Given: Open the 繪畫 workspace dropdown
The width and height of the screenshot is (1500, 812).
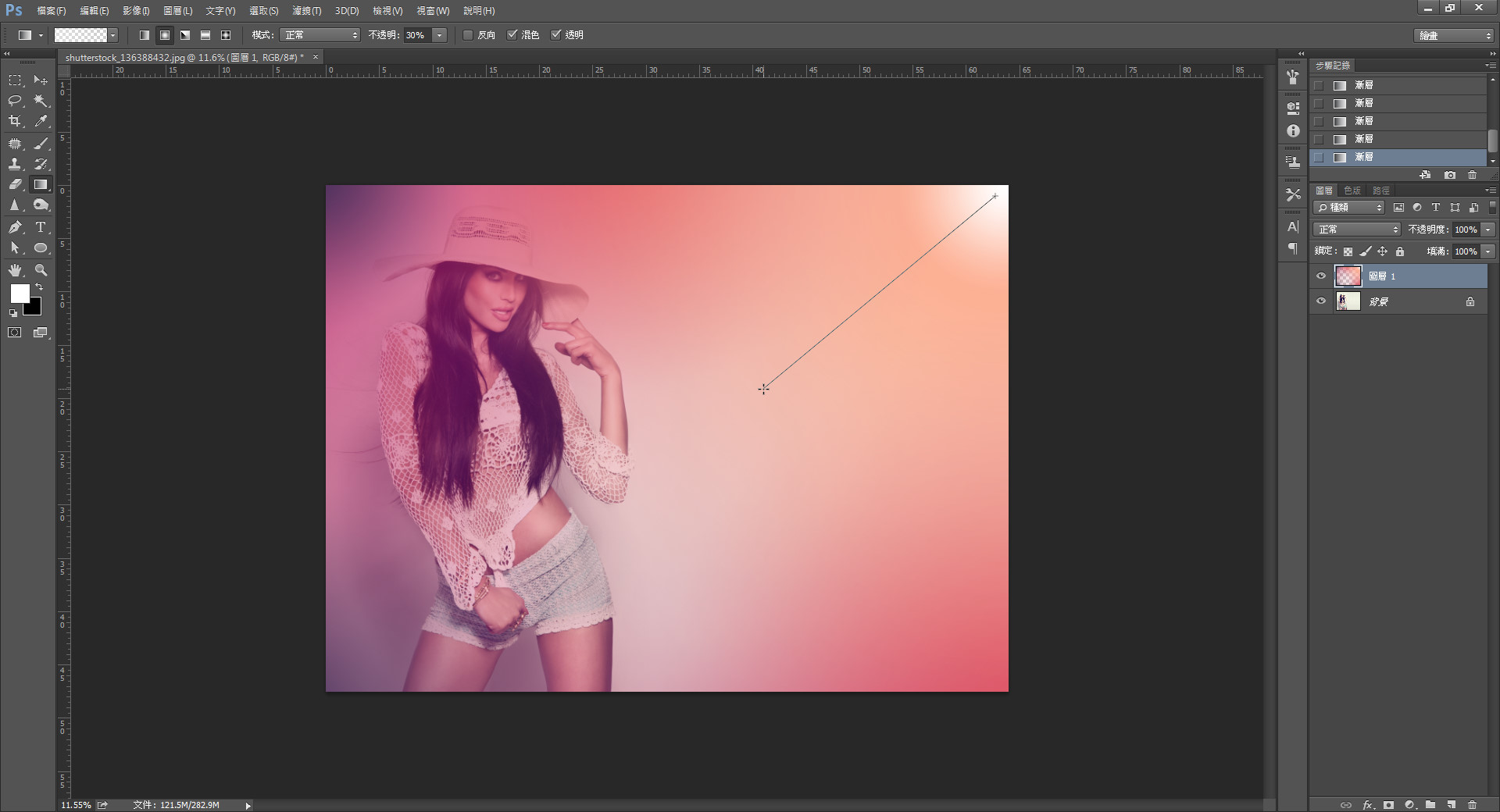Looking at the screenshot, I should (1454, 36).
